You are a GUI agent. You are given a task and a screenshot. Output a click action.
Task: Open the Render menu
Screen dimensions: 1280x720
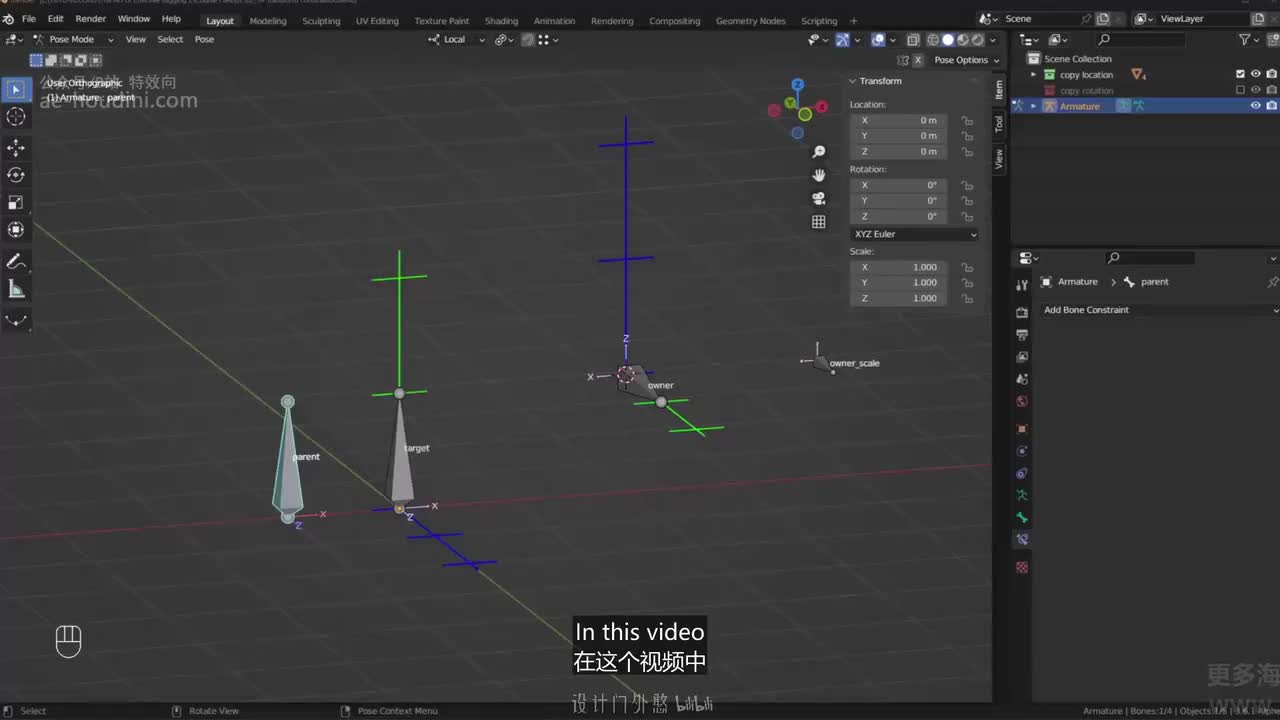pyautogui.click(x=90, y=19)
